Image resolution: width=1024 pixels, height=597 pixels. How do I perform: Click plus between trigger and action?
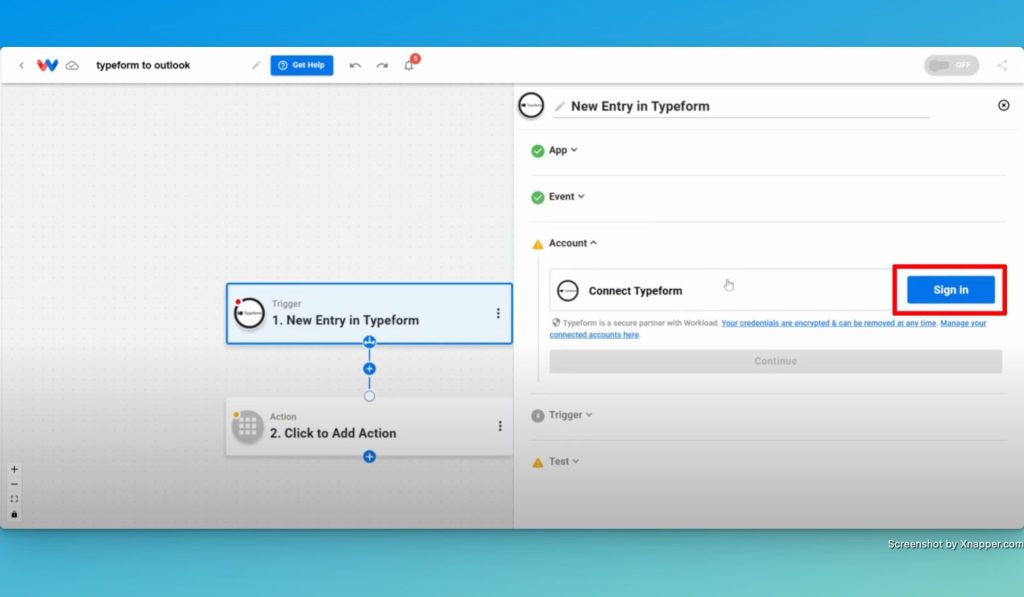[370, 369]
